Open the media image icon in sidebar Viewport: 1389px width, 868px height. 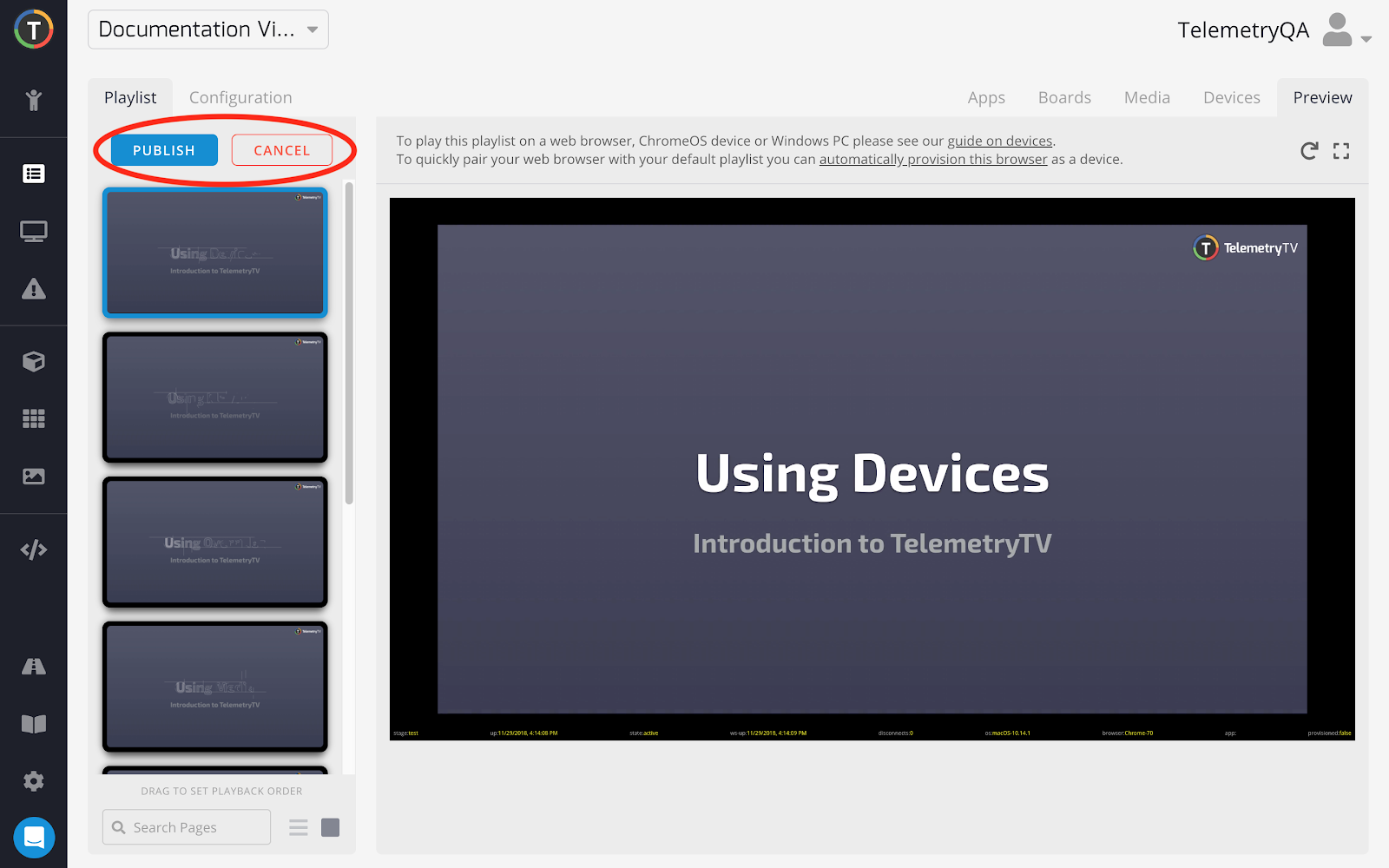click(x=33, y=476)
